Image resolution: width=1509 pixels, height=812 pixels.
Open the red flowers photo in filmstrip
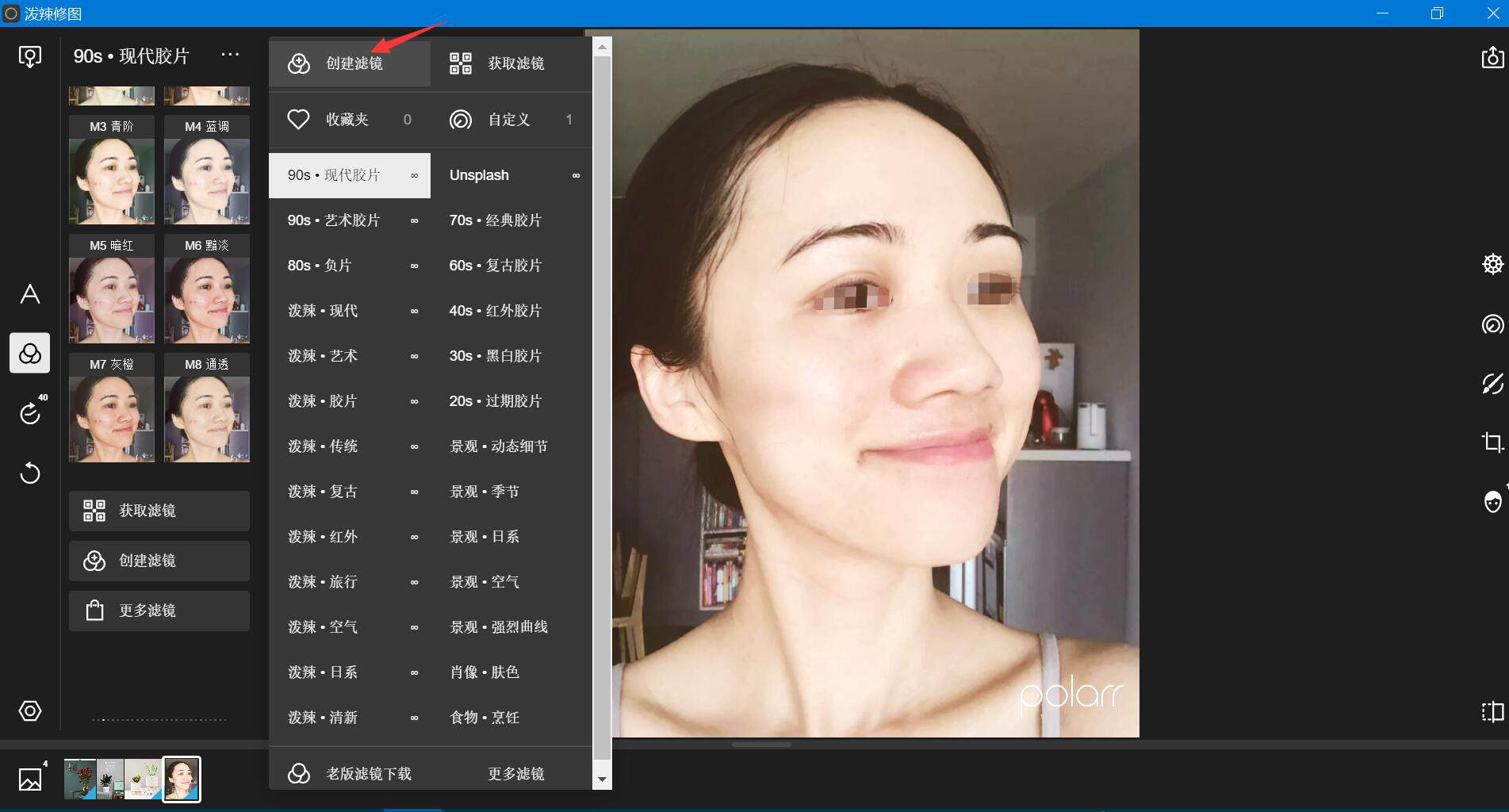pos(80,779)
